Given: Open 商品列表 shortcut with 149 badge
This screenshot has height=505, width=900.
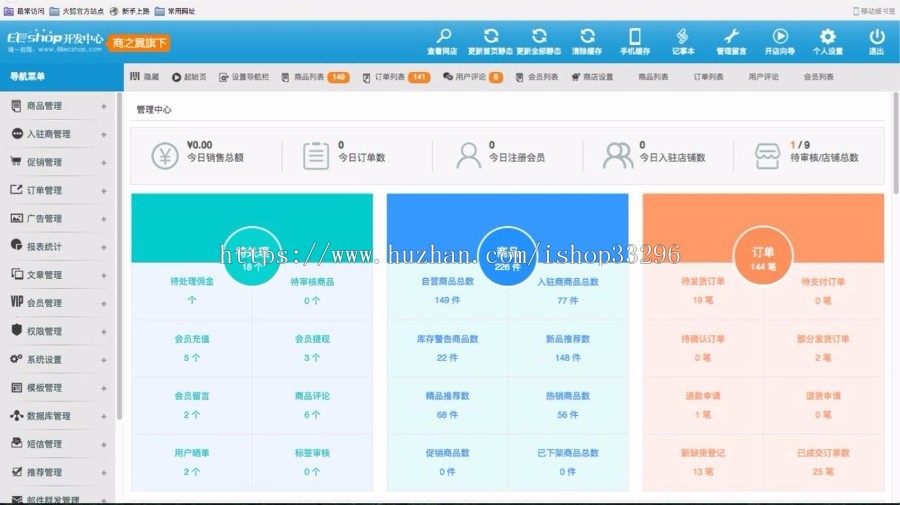Looking at the screenshot, I should coord(315,77).
